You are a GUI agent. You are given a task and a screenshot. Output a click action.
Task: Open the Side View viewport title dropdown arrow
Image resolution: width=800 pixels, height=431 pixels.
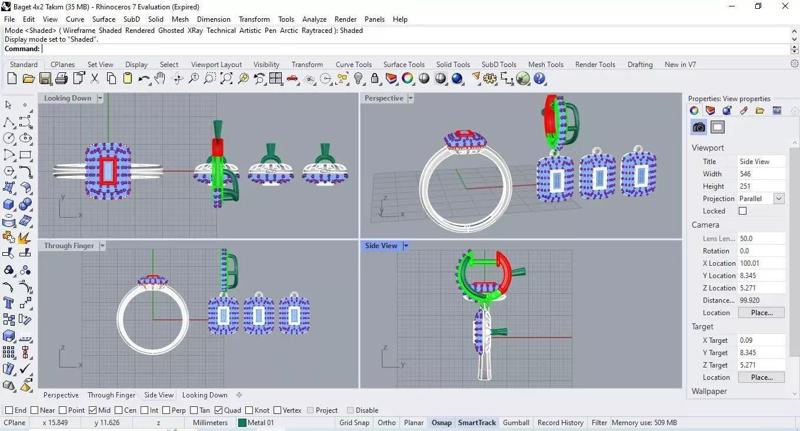pyautogui.click(x=406, y=246)
